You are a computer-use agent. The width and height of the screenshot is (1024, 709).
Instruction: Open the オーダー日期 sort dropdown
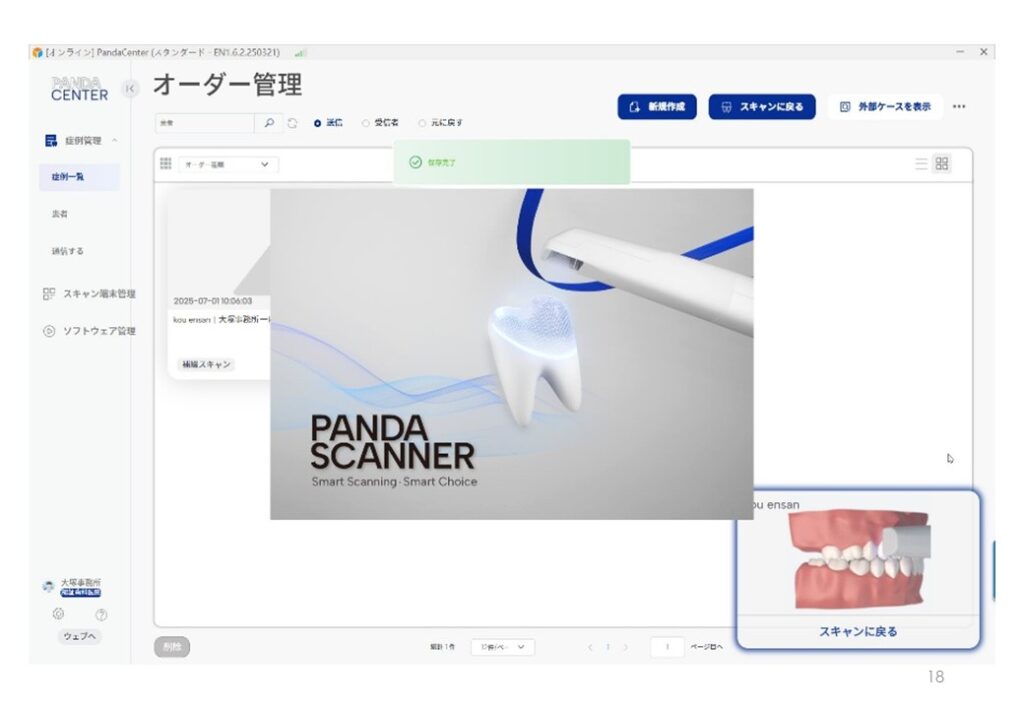click(x=228, y=164)
